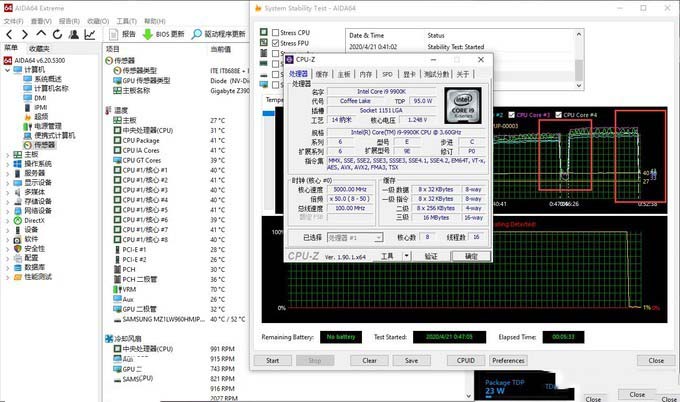
Task: Click the 性能测试 icon in sidebar
Action: click(17, 277)
